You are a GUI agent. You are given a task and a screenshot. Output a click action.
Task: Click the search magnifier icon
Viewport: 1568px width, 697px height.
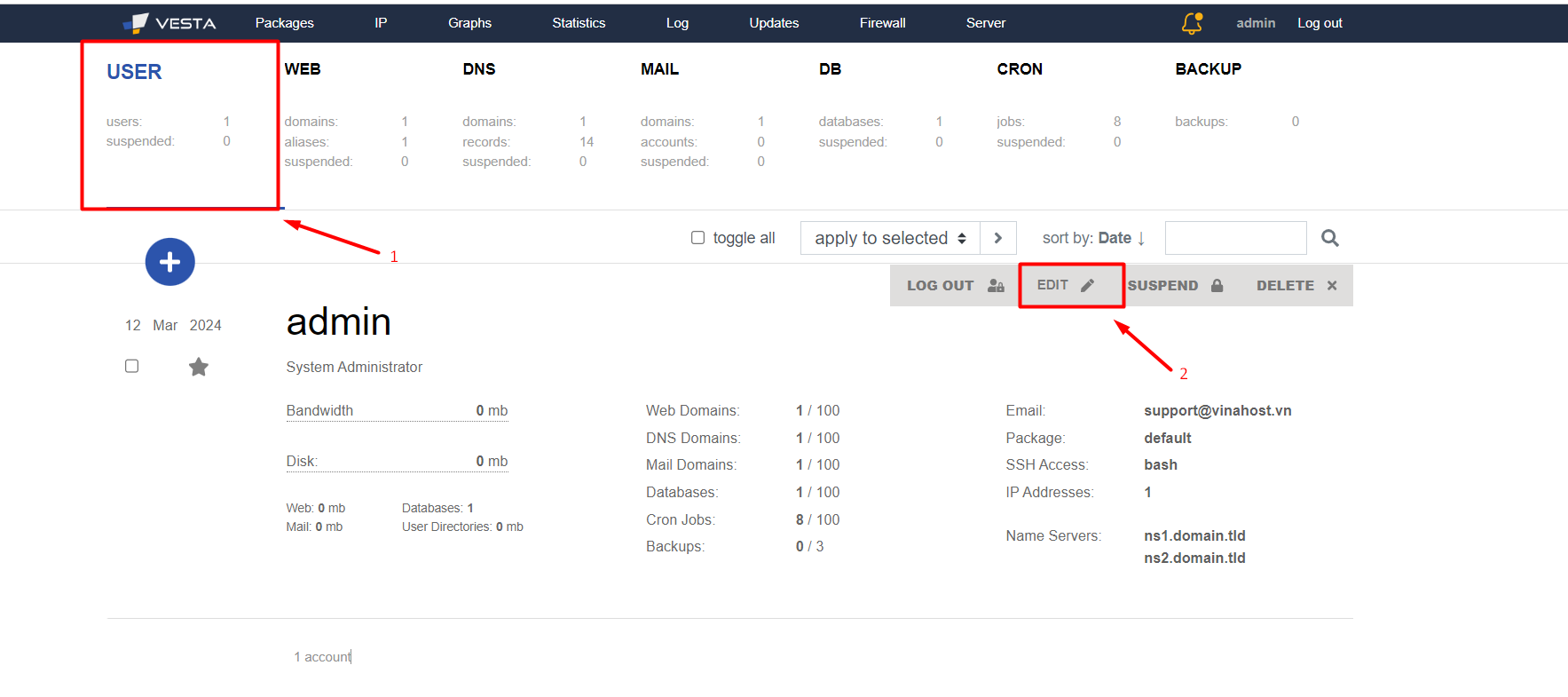pos(1329,238)
